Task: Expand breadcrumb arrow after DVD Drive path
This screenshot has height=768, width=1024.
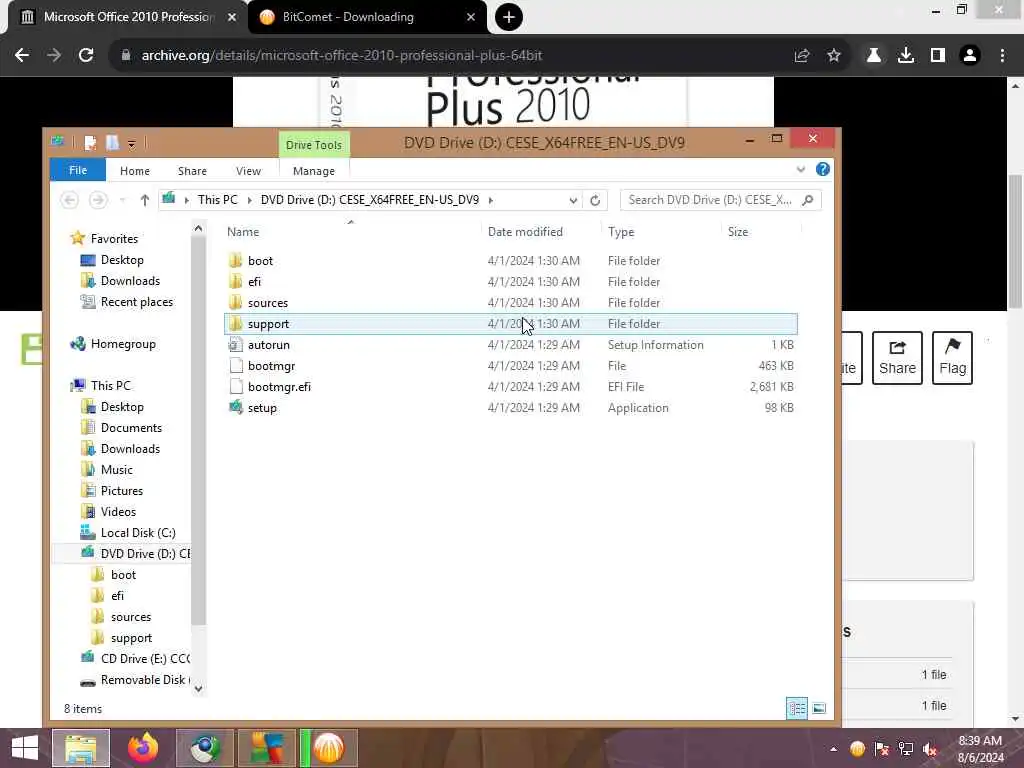Action: click(490, 200)
